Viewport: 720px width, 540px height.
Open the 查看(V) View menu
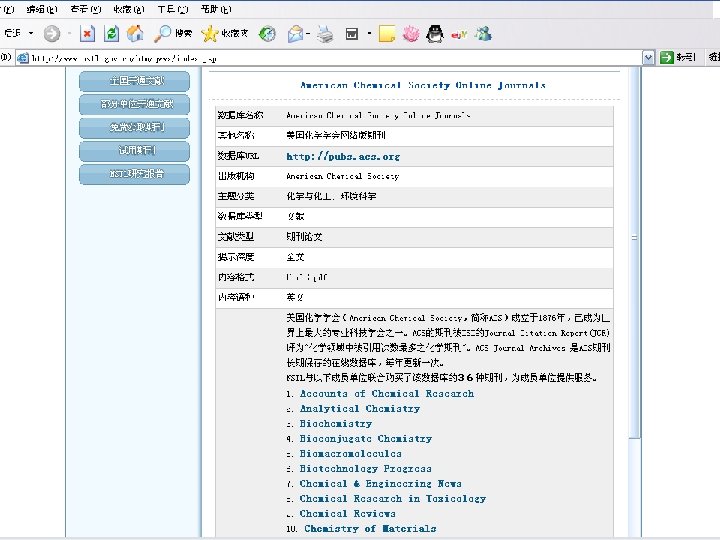(x=86, y=9)
